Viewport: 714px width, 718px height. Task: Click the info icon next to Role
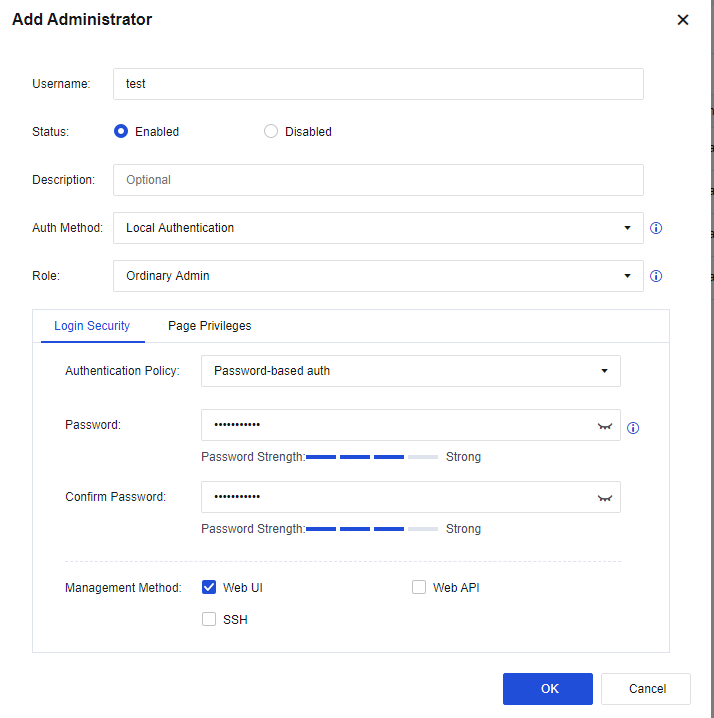(x=656, y=276)
